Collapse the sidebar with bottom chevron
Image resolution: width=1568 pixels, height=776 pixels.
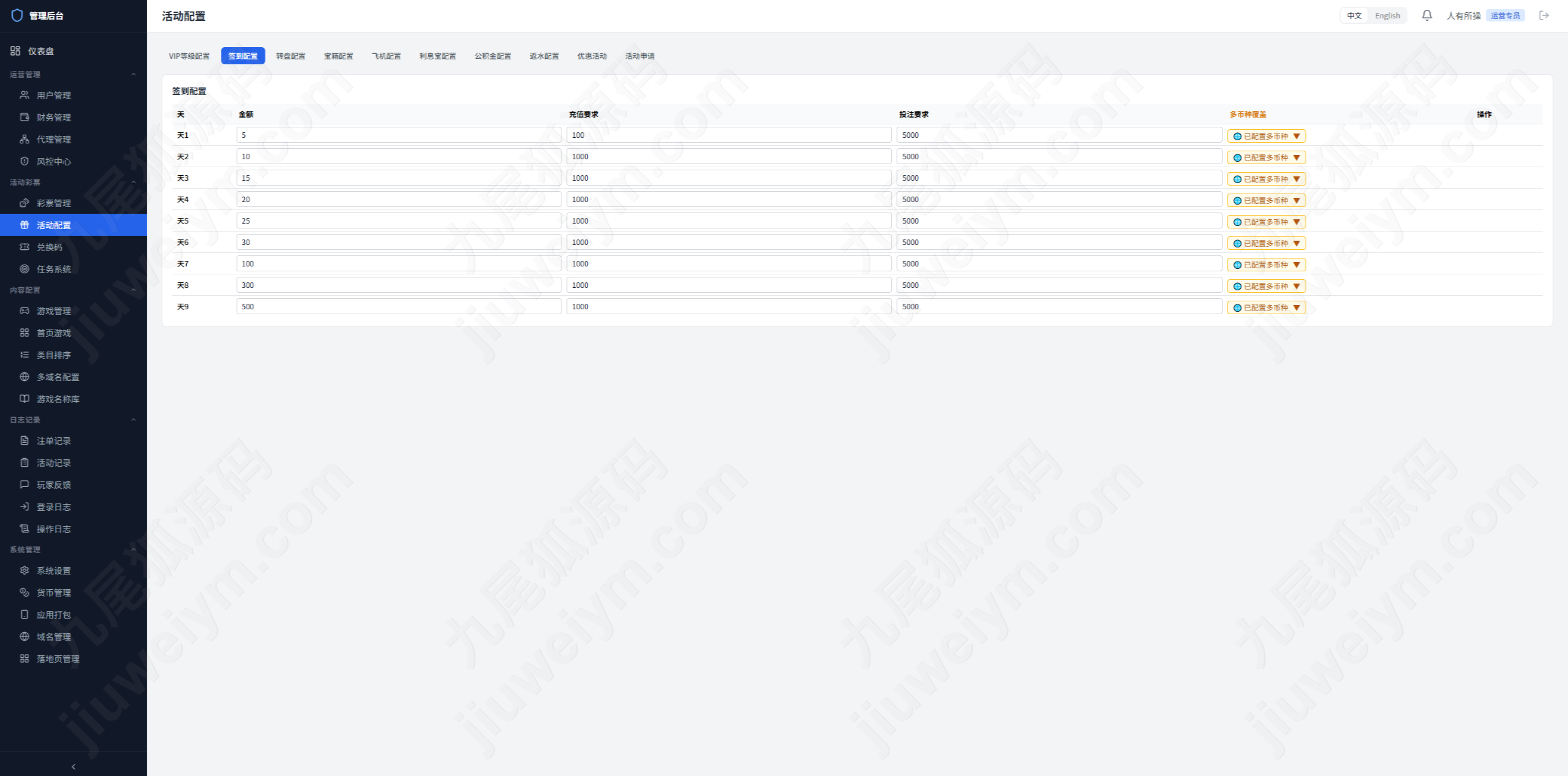click(x=73, y=766)
